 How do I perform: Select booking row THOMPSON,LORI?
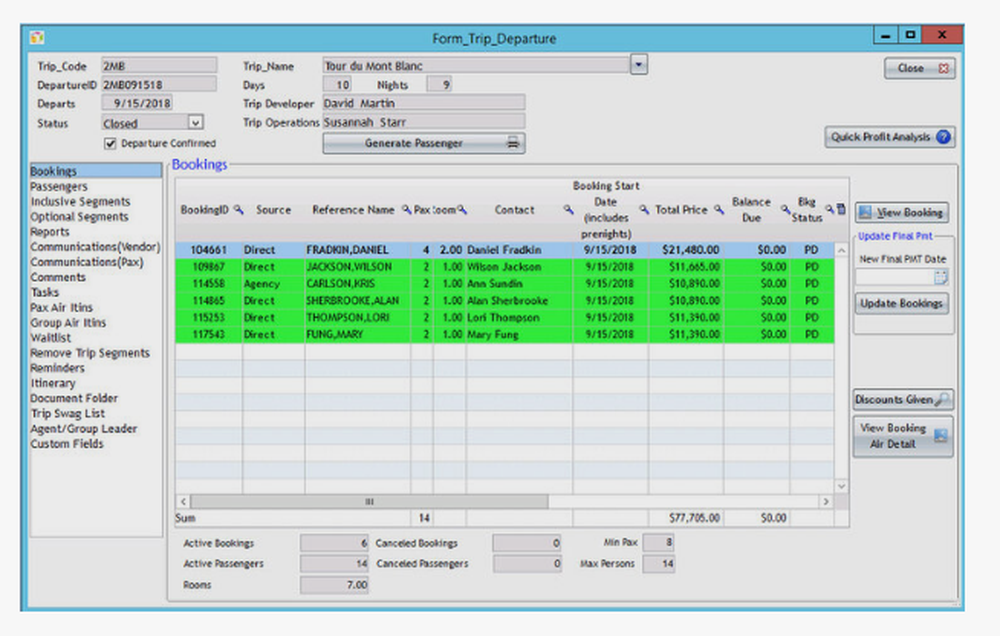point(504,317)
